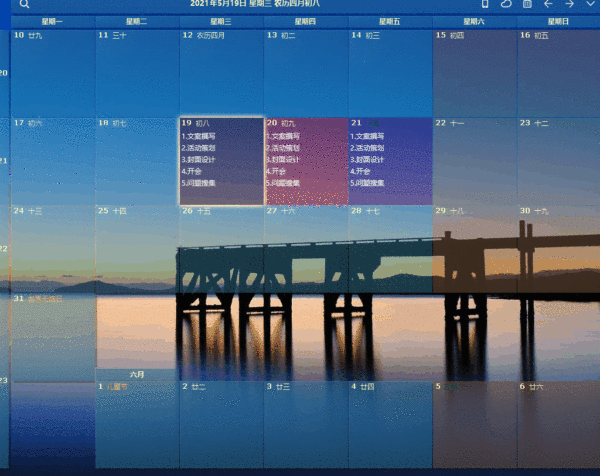The image size is (600, 476).
Task: Open the pink May 20 cell
Action: pos(306,161)
